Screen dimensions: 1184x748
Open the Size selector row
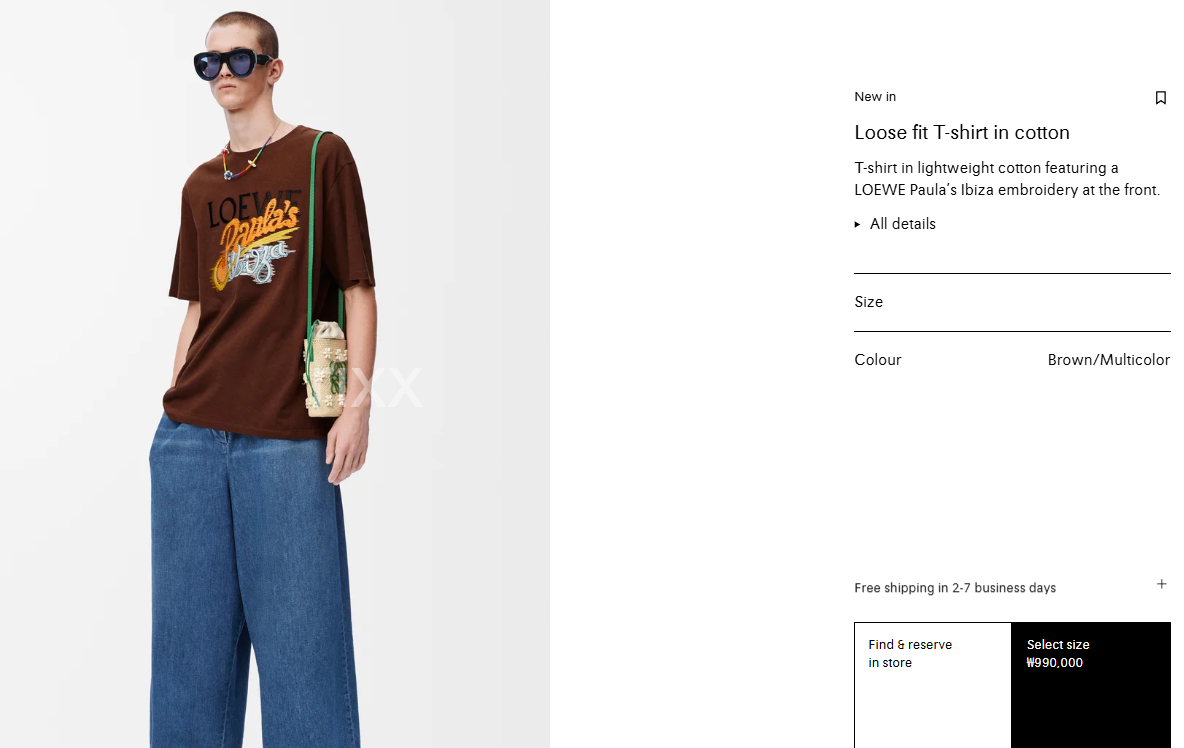pyautogui.click(x=1012, y=302)
